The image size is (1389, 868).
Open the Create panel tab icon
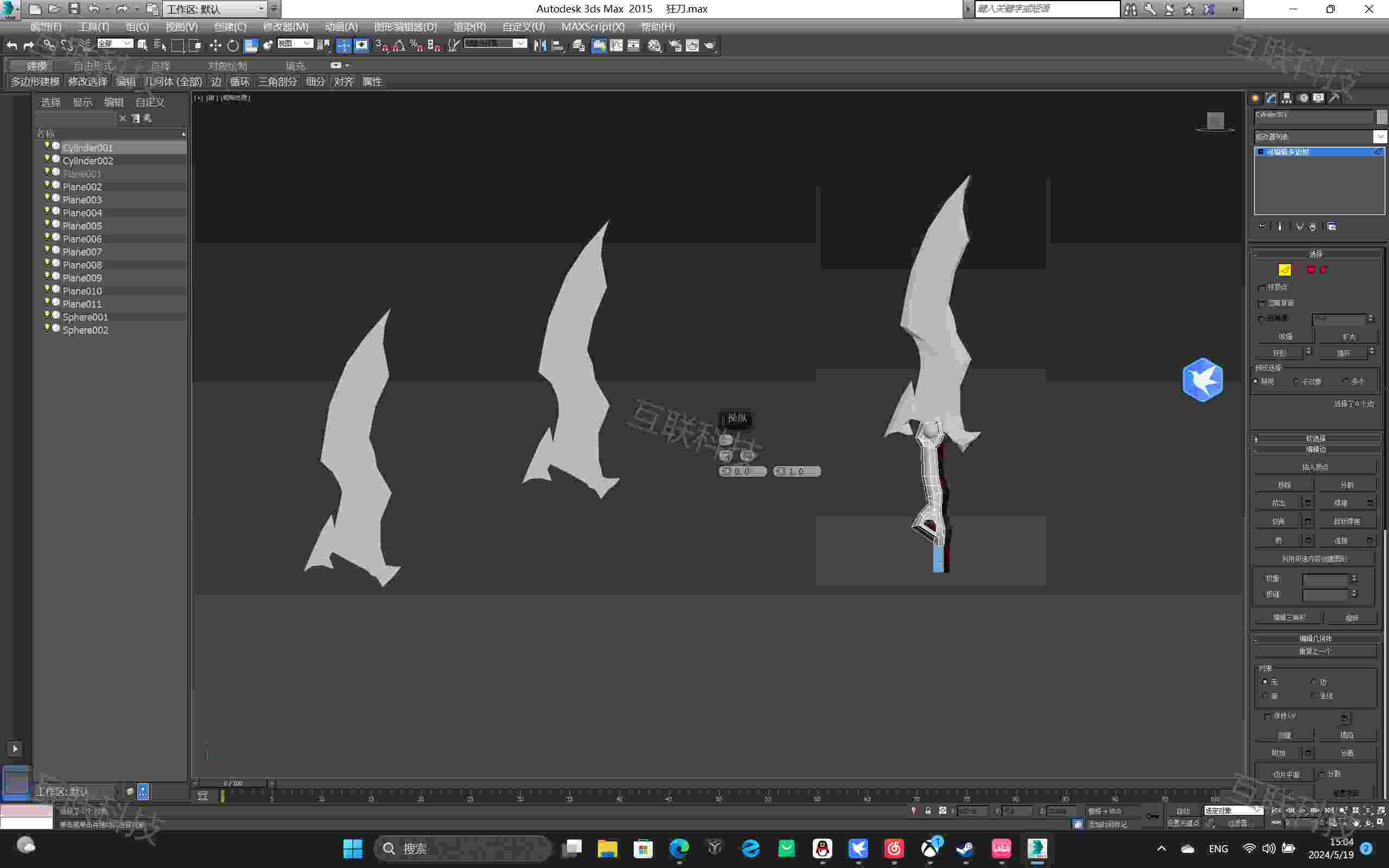tap(1256, 98)
